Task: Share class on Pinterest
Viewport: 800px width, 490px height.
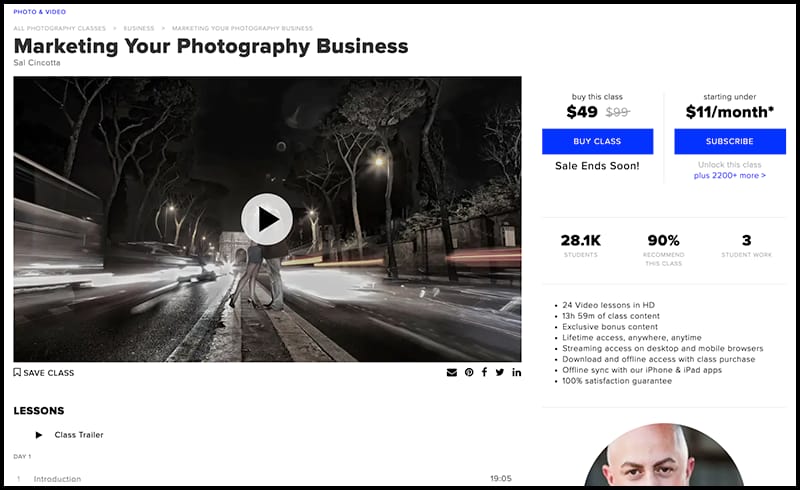Action: tap(469, 373)
